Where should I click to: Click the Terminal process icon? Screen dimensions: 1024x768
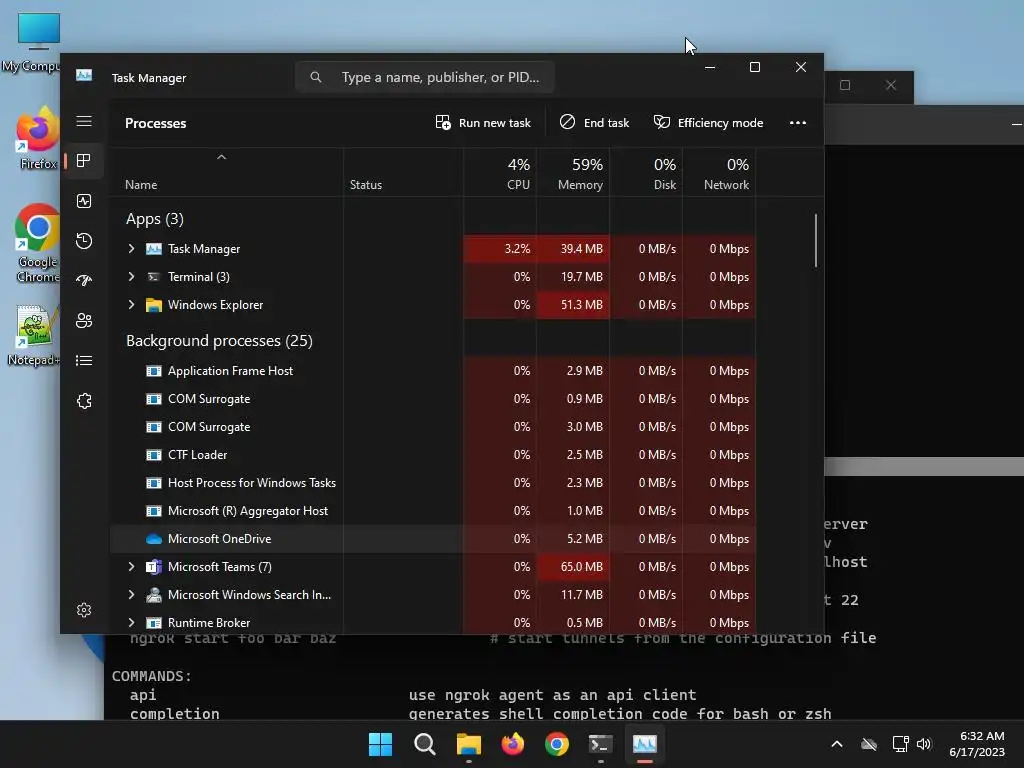[x=153, y=277]
